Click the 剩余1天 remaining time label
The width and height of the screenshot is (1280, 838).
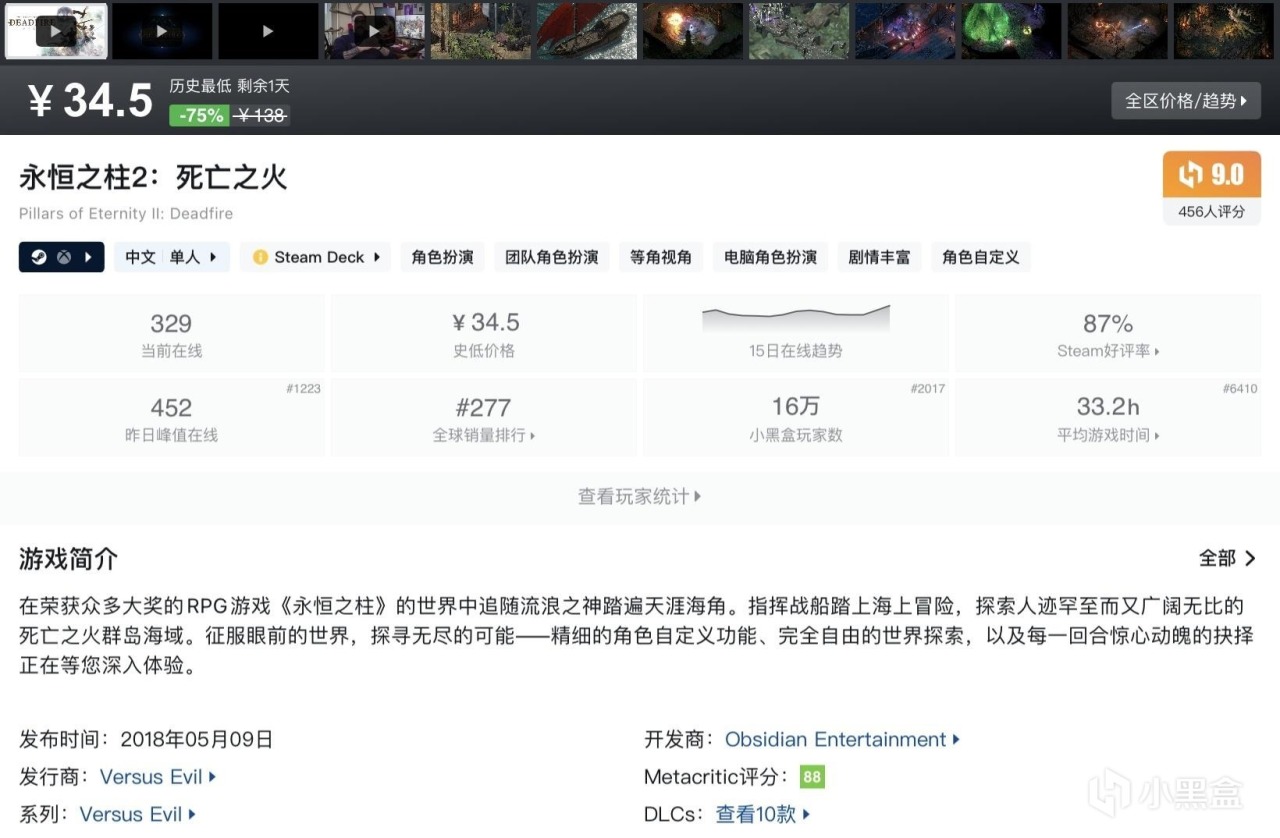(x=264, y=86)
